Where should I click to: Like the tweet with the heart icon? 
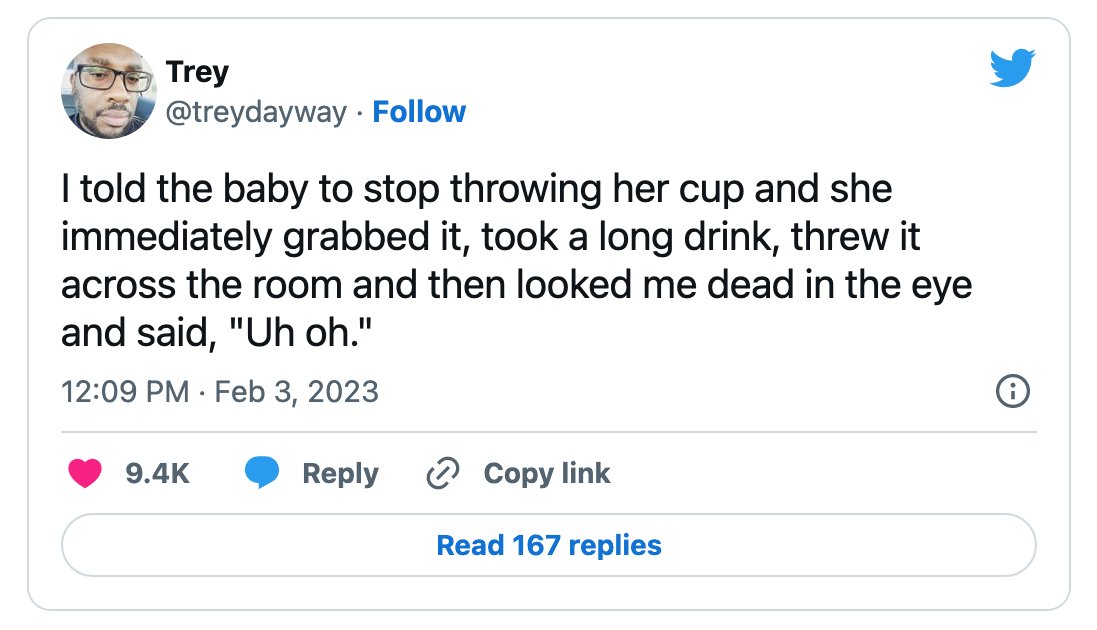coord(85,473)
